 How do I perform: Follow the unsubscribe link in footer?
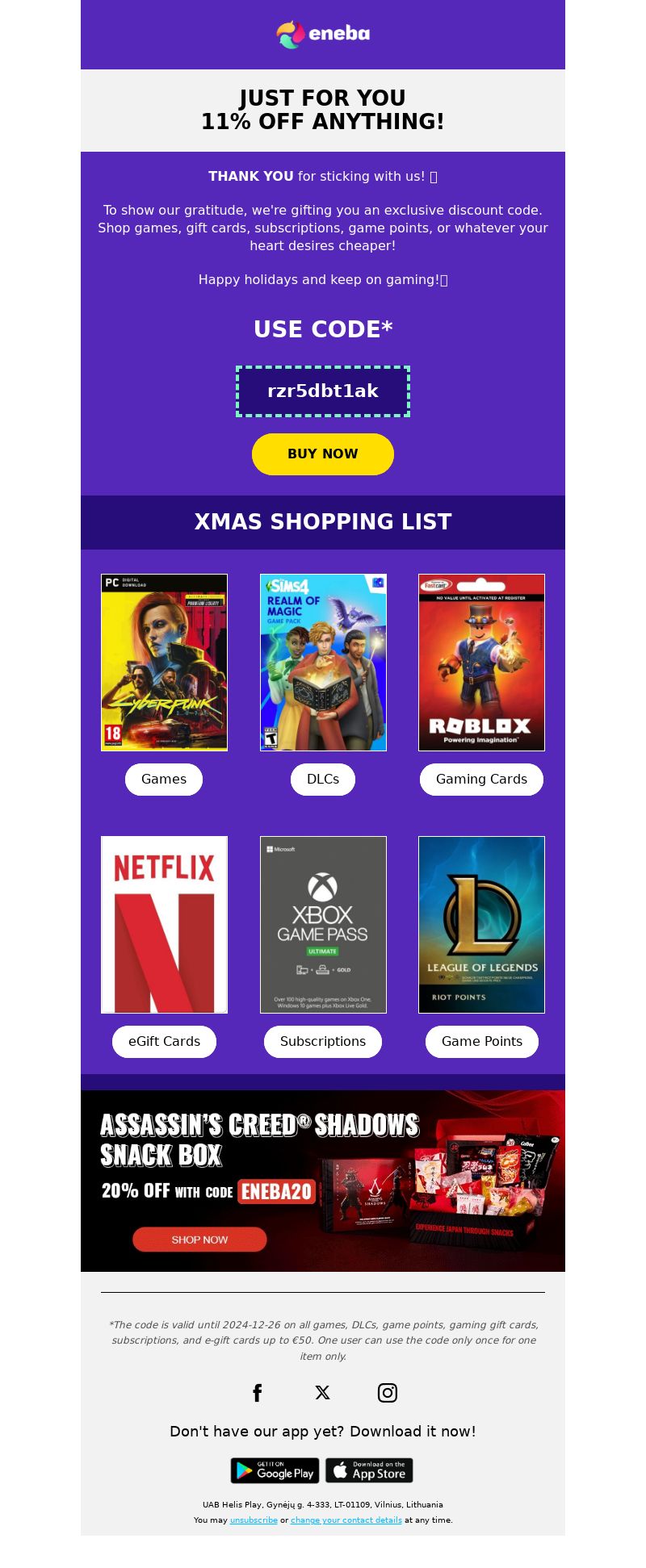point(254,1520)
